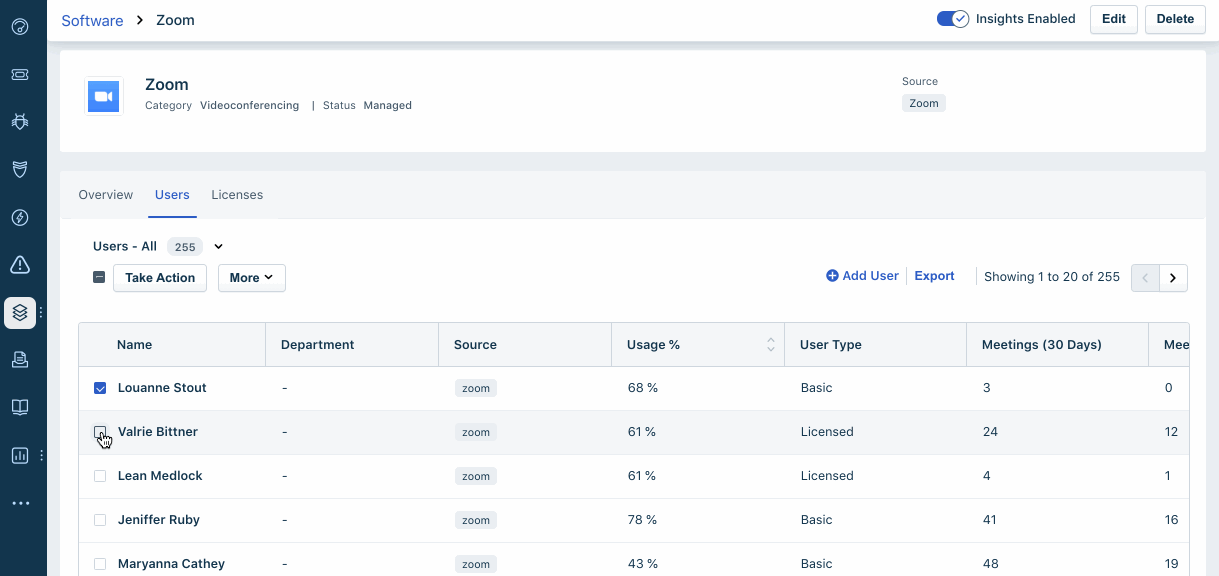This screenshot has height=576, width=1219.
Task: Click the previous page arrow button
Action: (x=1145, y=277)
